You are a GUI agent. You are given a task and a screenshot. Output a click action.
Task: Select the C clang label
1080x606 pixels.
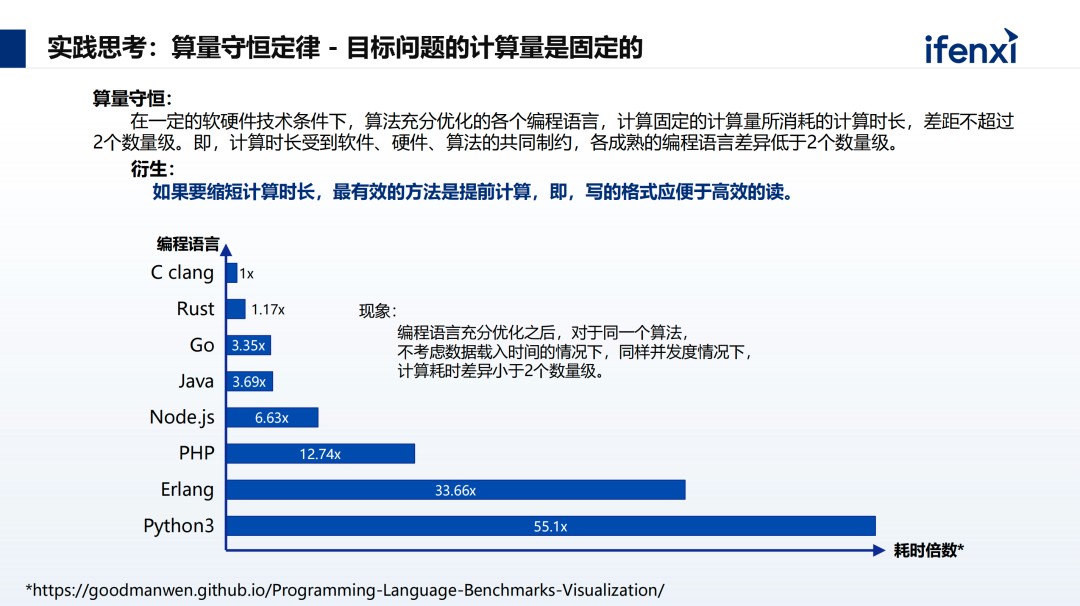click(183, 273)
